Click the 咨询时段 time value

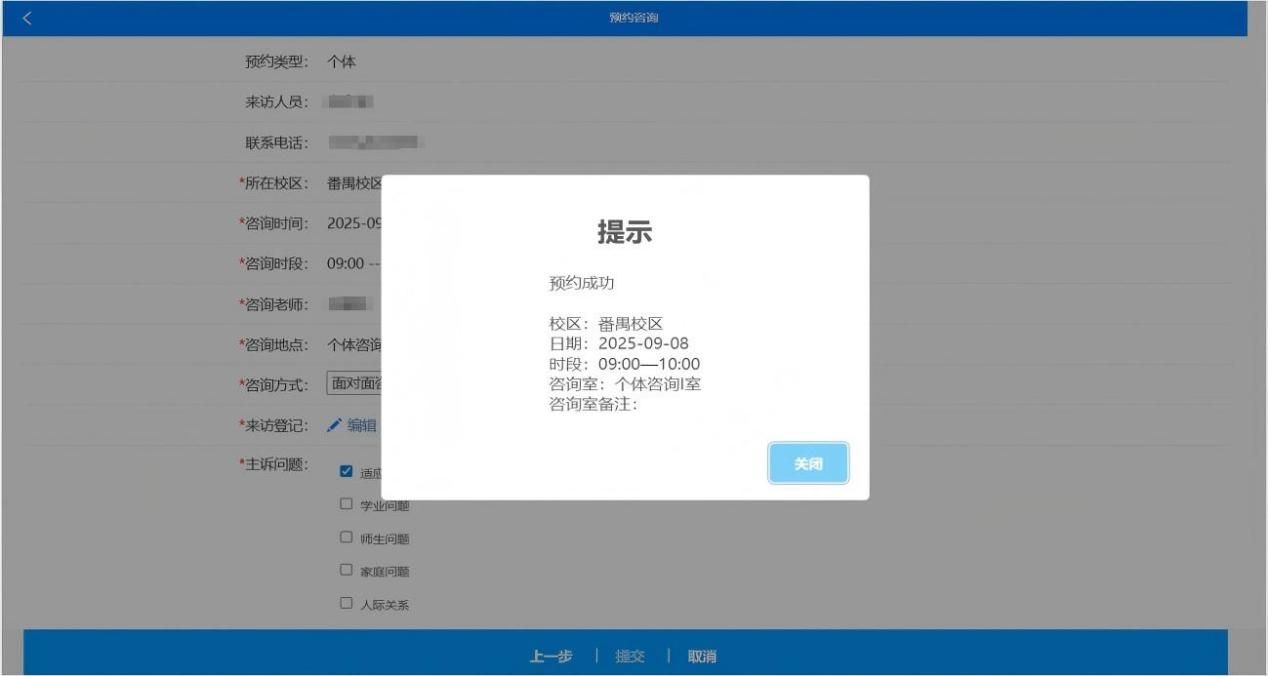point(351,263)
